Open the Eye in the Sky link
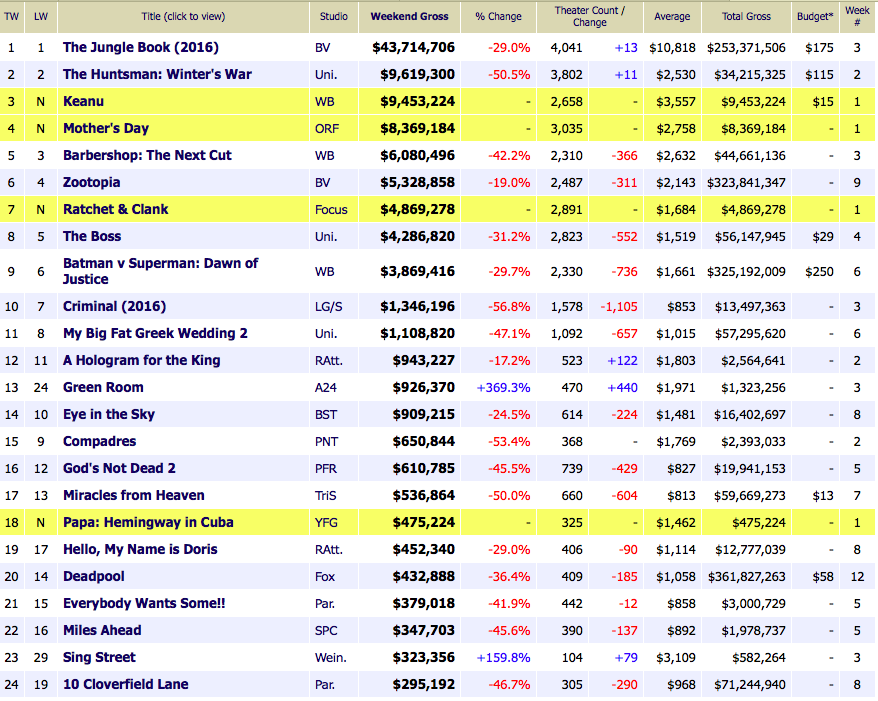 pyautogui.click(x=109, y=414)
